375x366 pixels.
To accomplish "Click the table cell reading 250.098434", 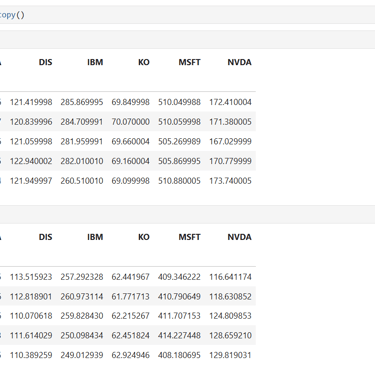I will coord(82,335).
